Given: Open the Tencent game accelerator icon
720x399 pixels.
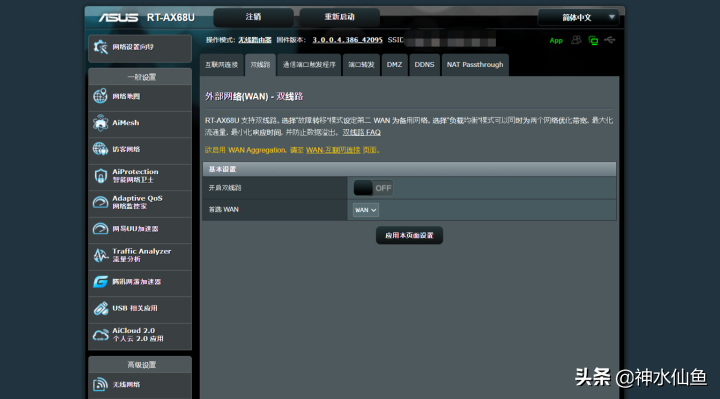Looking at the screenshot, I should click(x=100, y=281).
